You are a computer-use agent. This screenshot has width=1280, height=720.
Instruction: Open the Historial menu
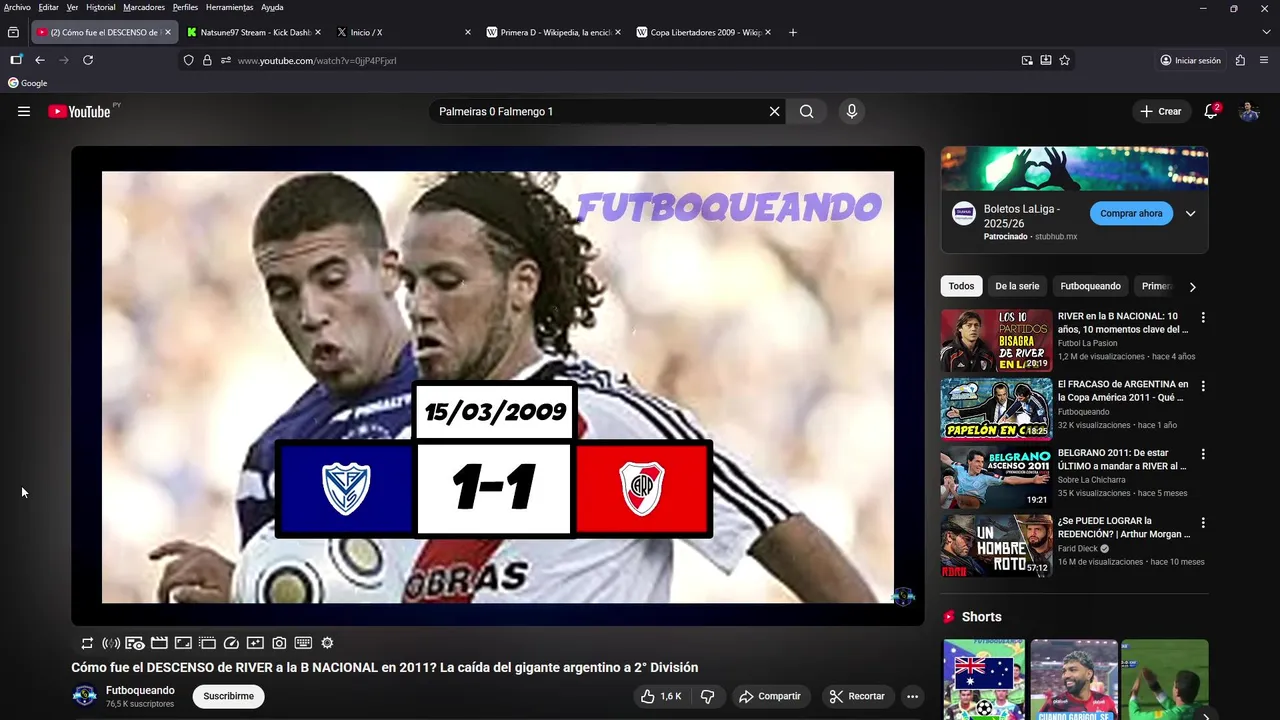[x=100, y=7]
